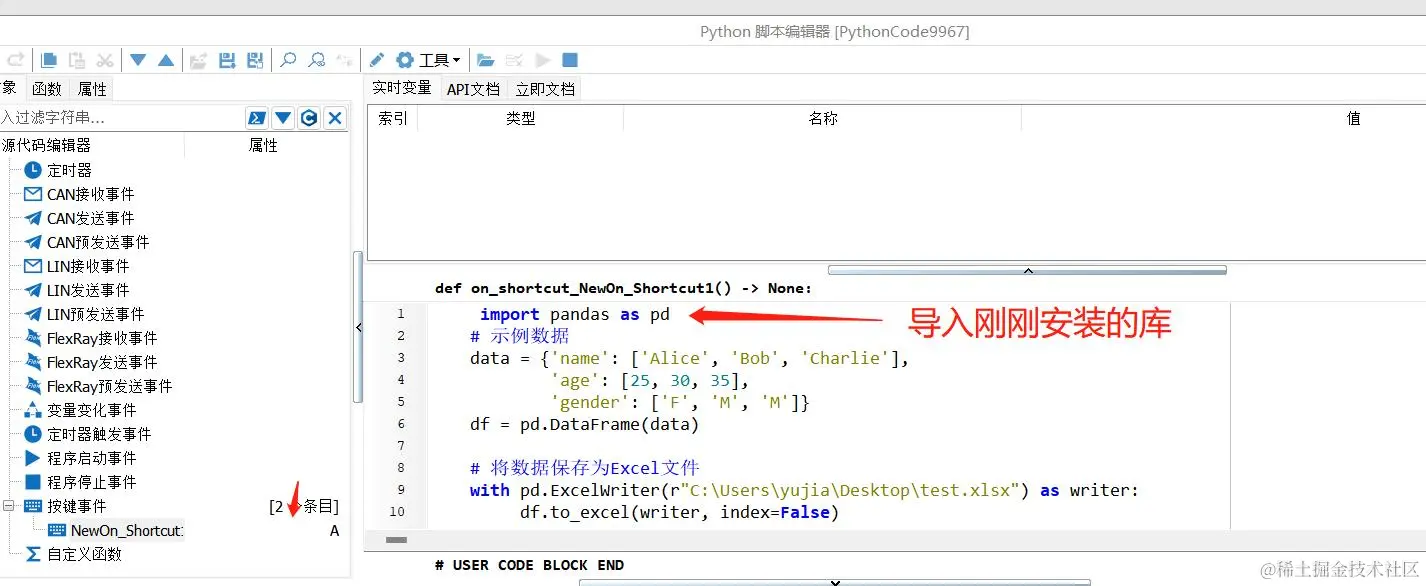The width and height of the screenshot is (1426, 586).
Task: Click the redo arrow toolbar icon
Action: click(16, 60)
